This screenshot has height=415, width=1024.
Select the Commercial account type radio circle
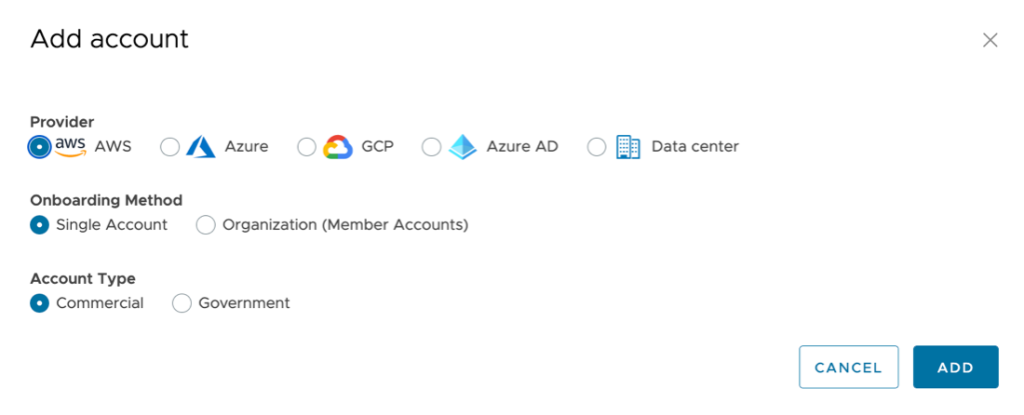tap(39, 303)
